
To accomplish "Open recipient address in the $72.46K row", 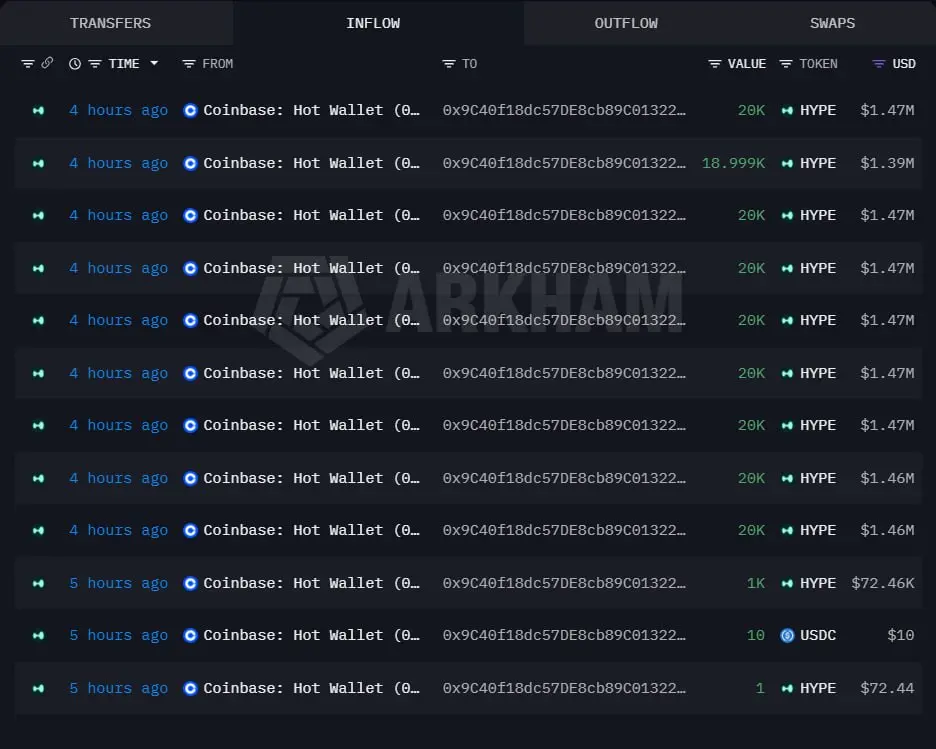I will [x=564, y=583].
